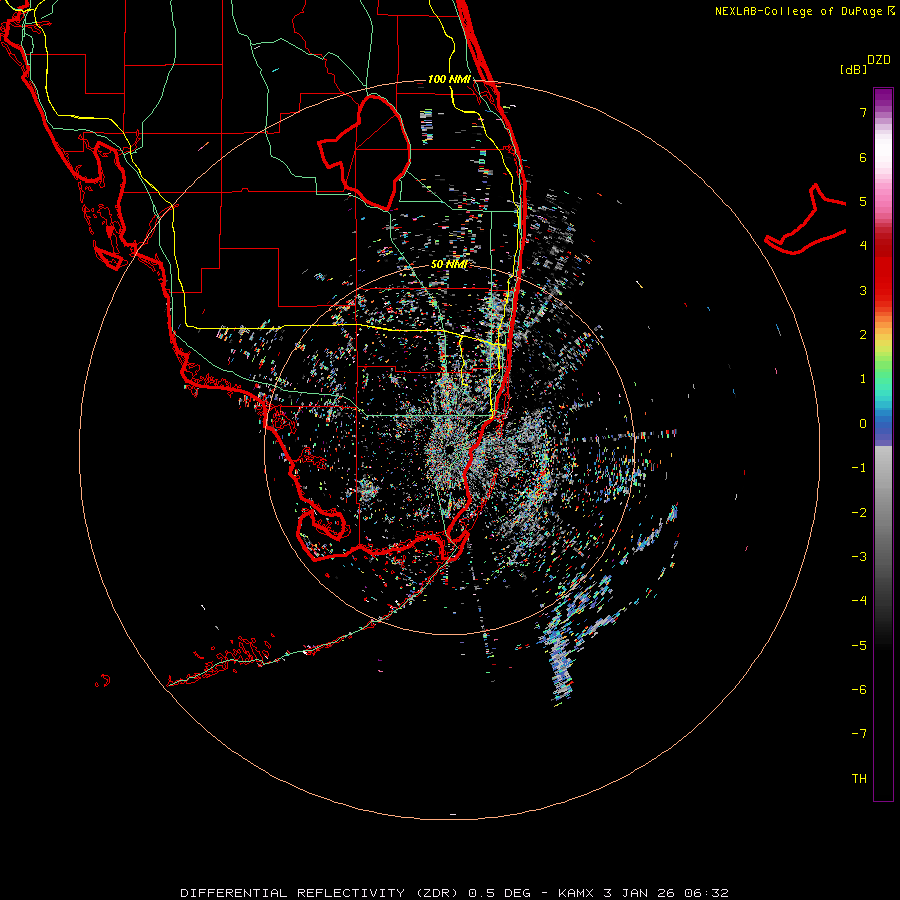Click the Lake Okeechobee outline on map
The width and height of the screenshot is (900, 900).
tap(364, 152)
